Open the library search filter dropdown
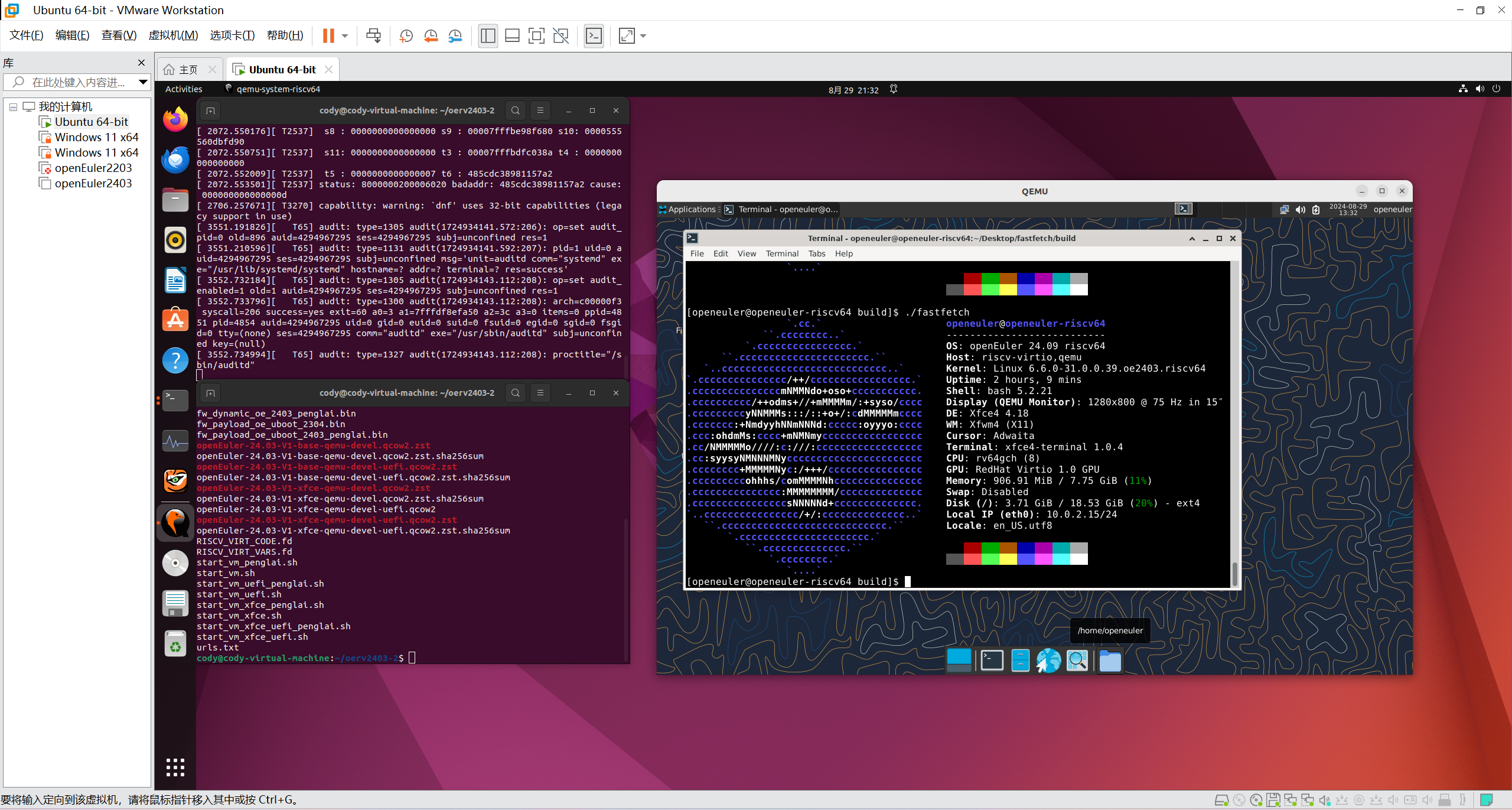Image resolution: width=1512 pixels, height=810 pixels. pos(142,82)
